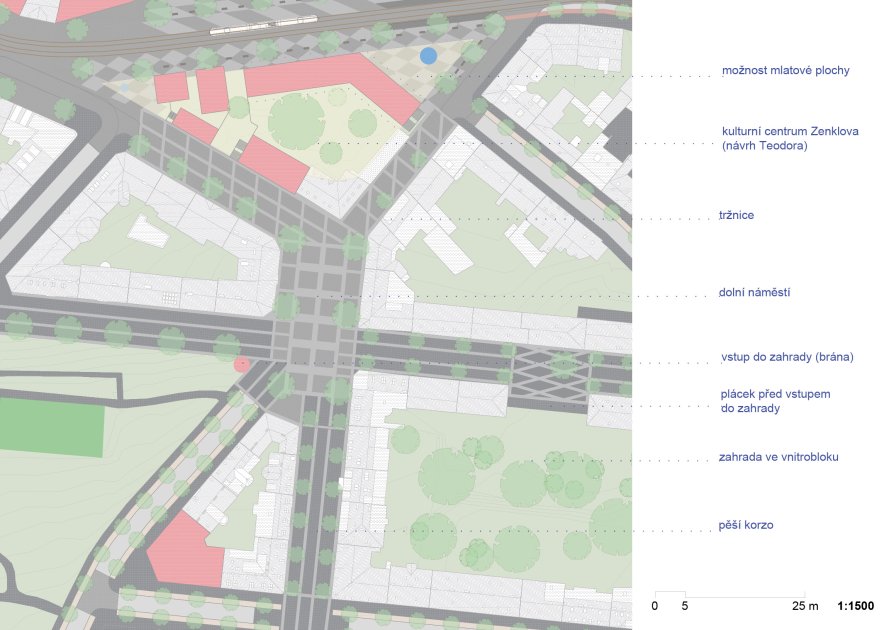Click the 'kulturní centrum Zenklova' label
This screenshot has height=630, width=894.
click(790, 131)
